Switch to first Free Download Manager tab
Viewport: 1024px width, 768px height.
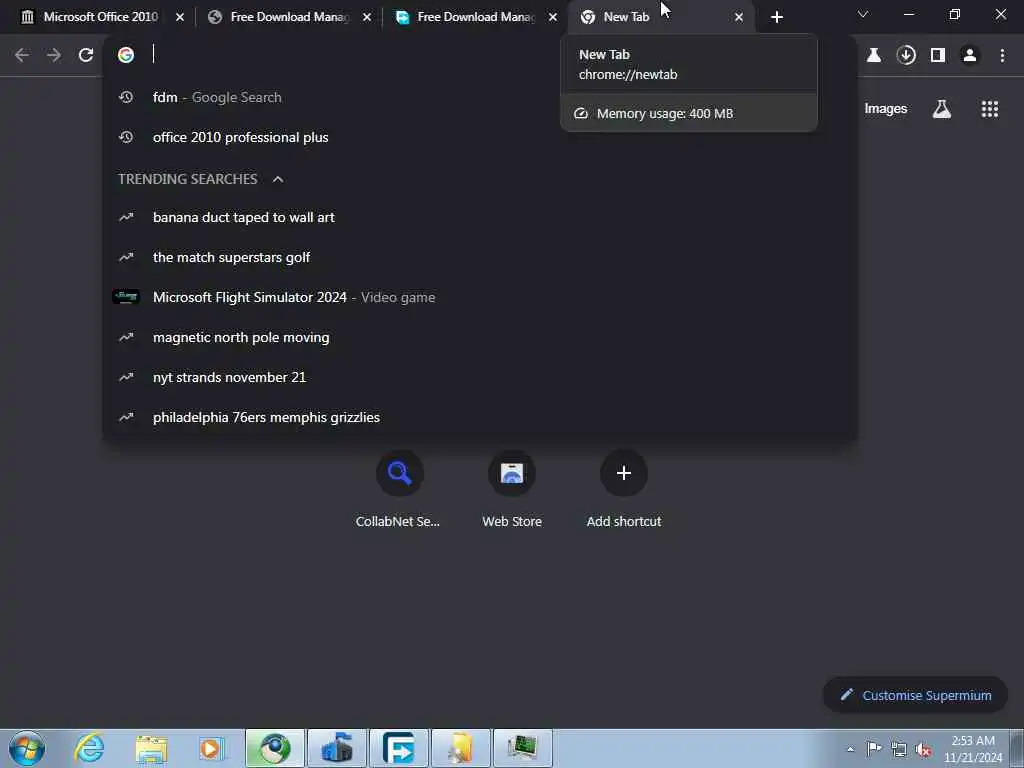[287, 17]
